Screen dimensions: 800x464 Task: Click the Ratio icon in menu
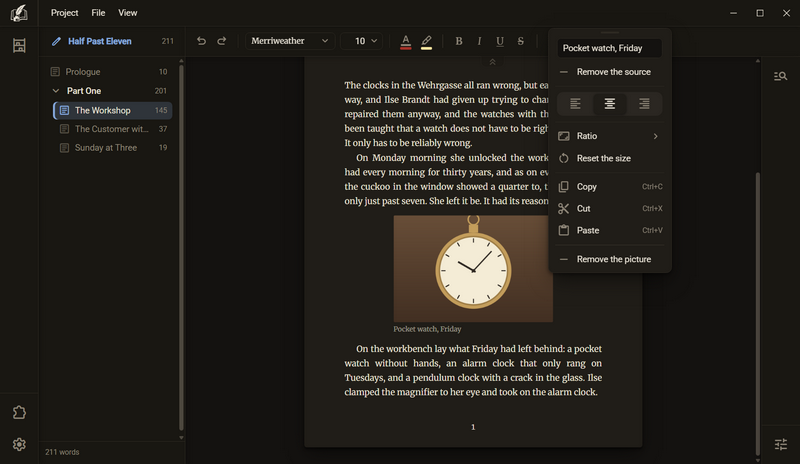click(563, 136)
